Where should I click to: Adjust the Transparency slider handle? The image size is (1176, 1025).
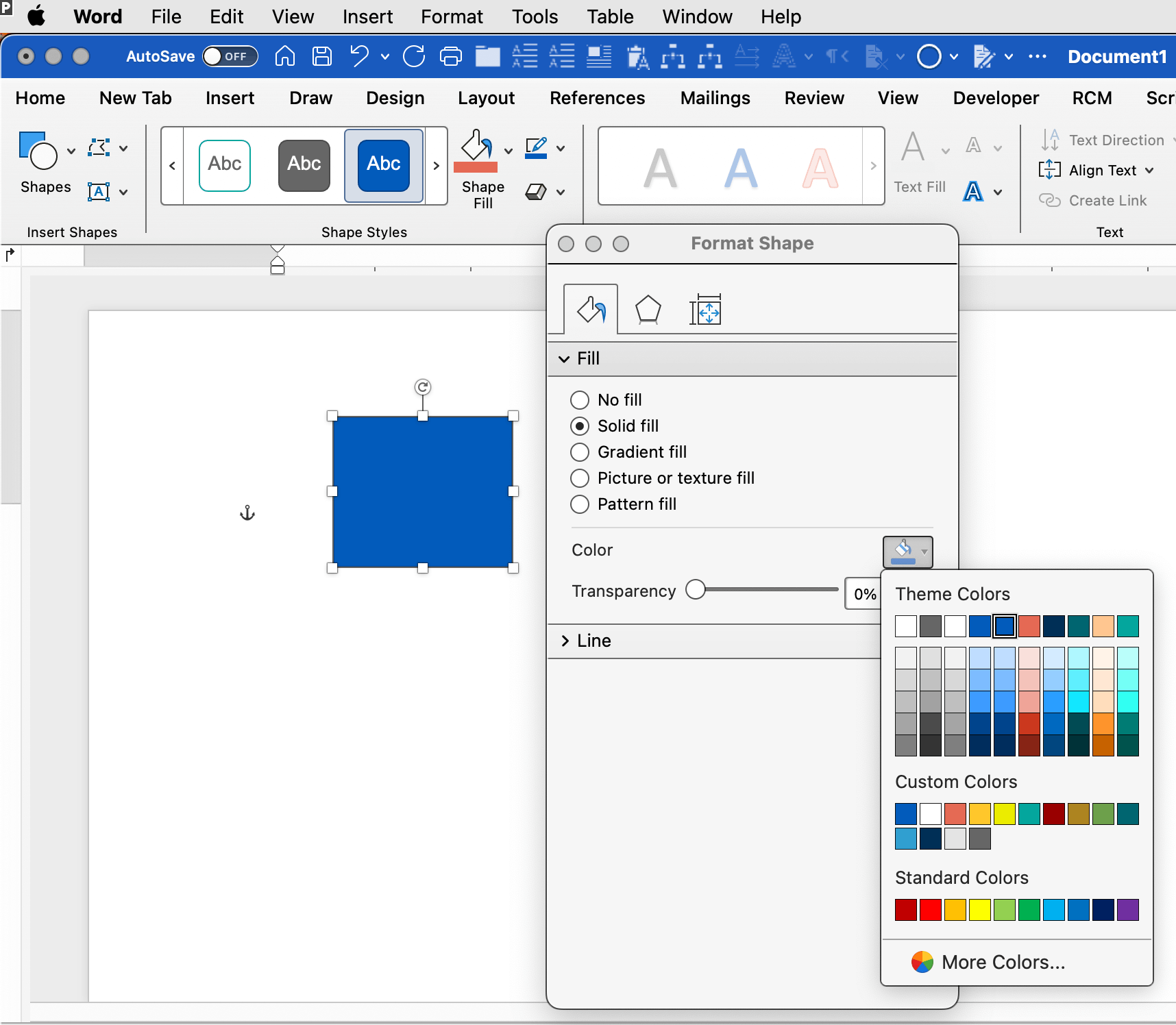pos(696,589)
